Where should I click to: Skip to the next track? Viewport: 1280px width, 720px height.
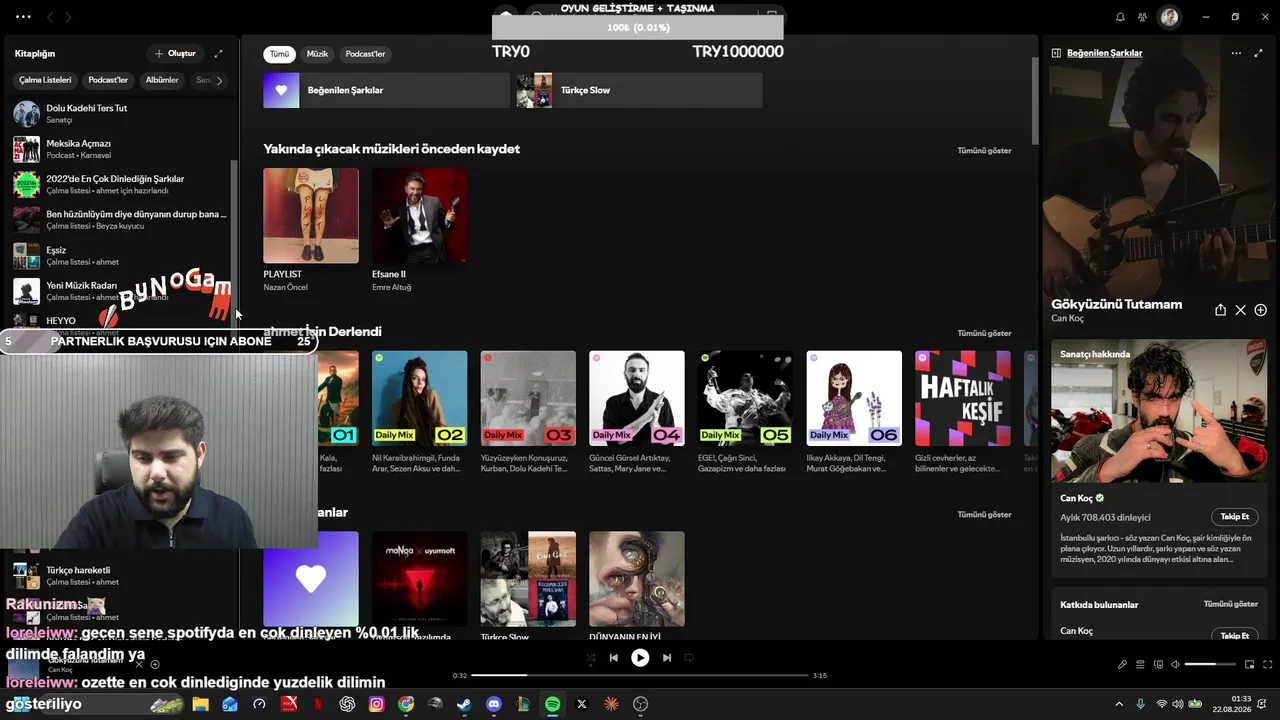(x=667, y=658)
